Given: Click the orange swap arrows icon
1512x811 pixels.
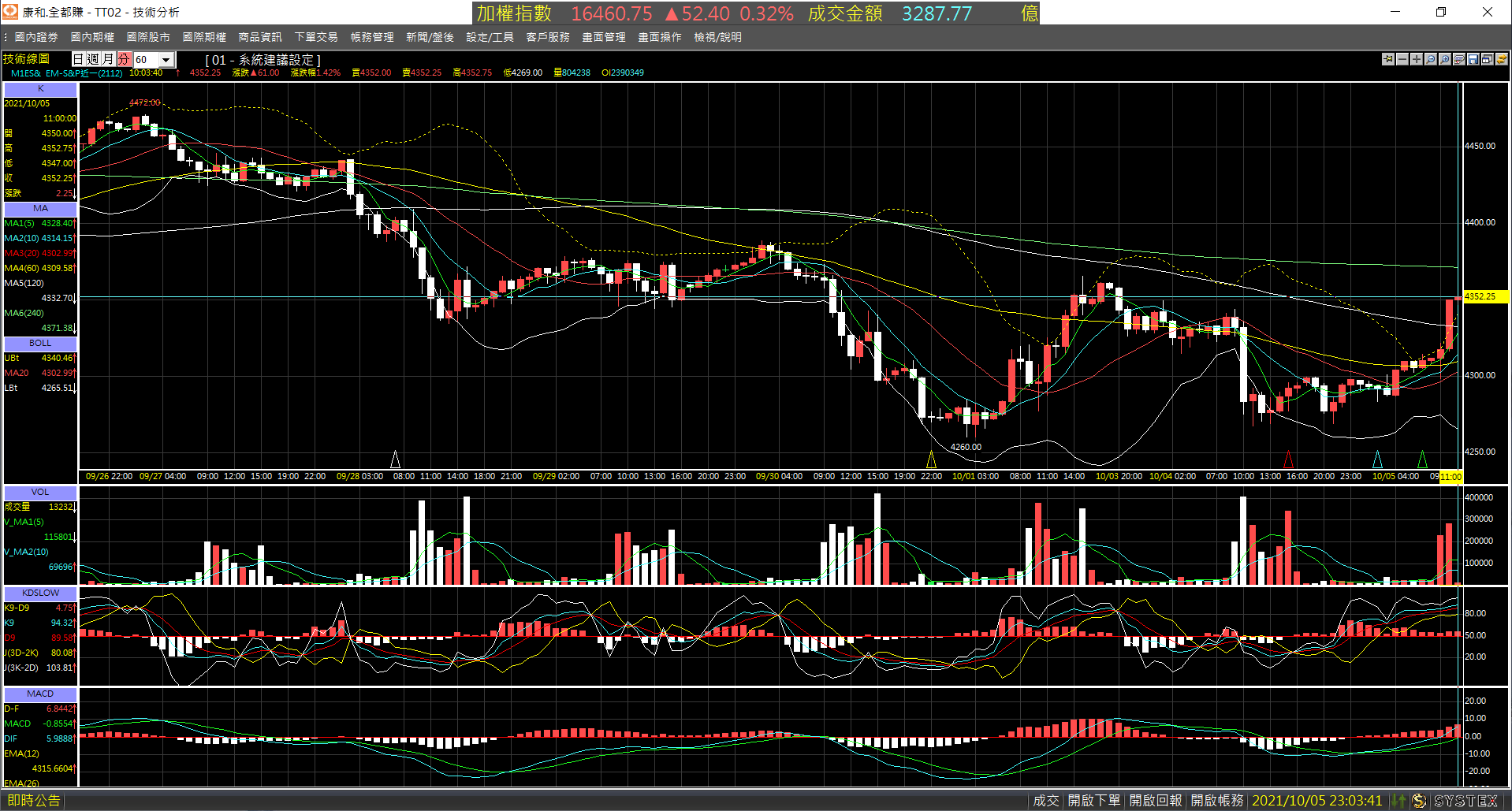Looking at the screenshot, I should (x=1502, y=59).
